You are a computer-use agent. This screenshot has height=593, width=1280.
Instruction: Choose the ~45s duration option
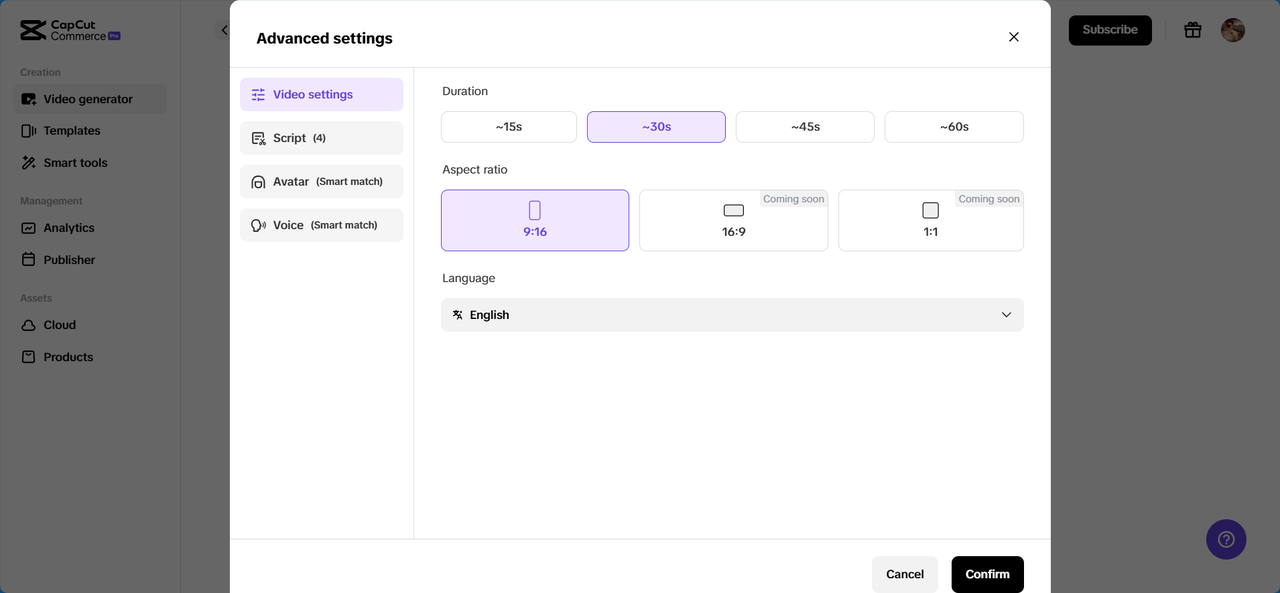click(x=805, y=127)
